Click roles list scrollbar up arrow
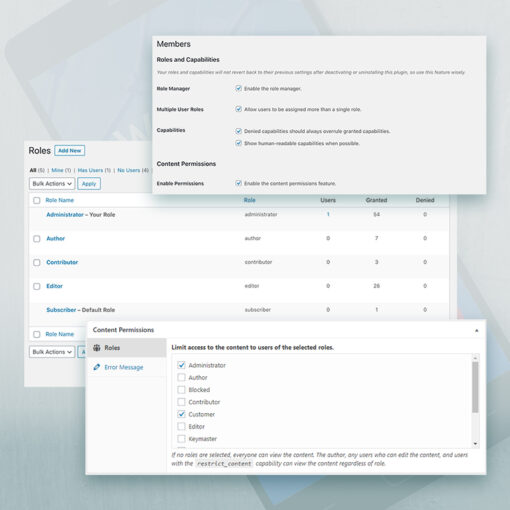 coord(475,358)
